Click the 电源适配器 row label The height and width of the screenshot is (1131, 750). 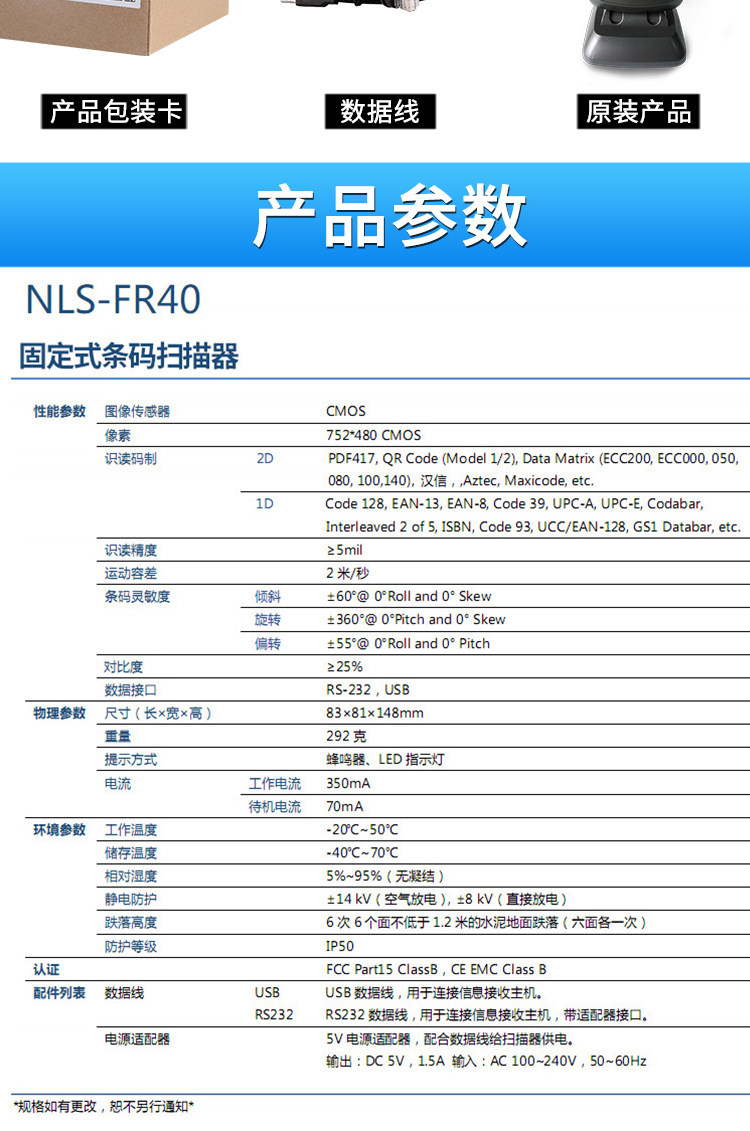(x=137, y=1039)
